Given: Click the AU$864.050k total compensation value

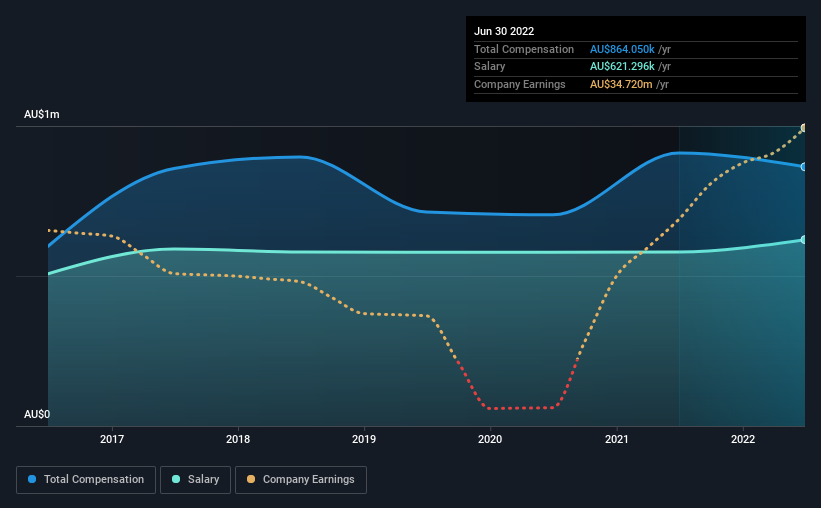Looking at the screenshot, I should coord(622,49).
